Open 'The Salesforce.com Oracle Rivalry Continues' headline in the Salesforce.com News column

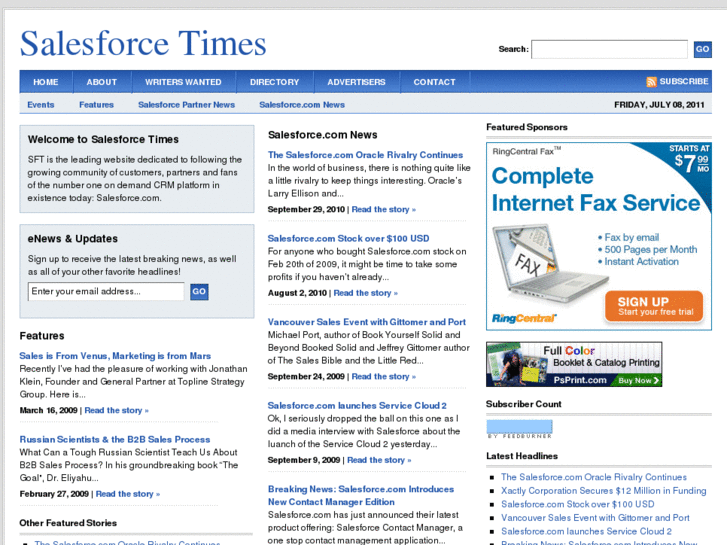[365, 155]
